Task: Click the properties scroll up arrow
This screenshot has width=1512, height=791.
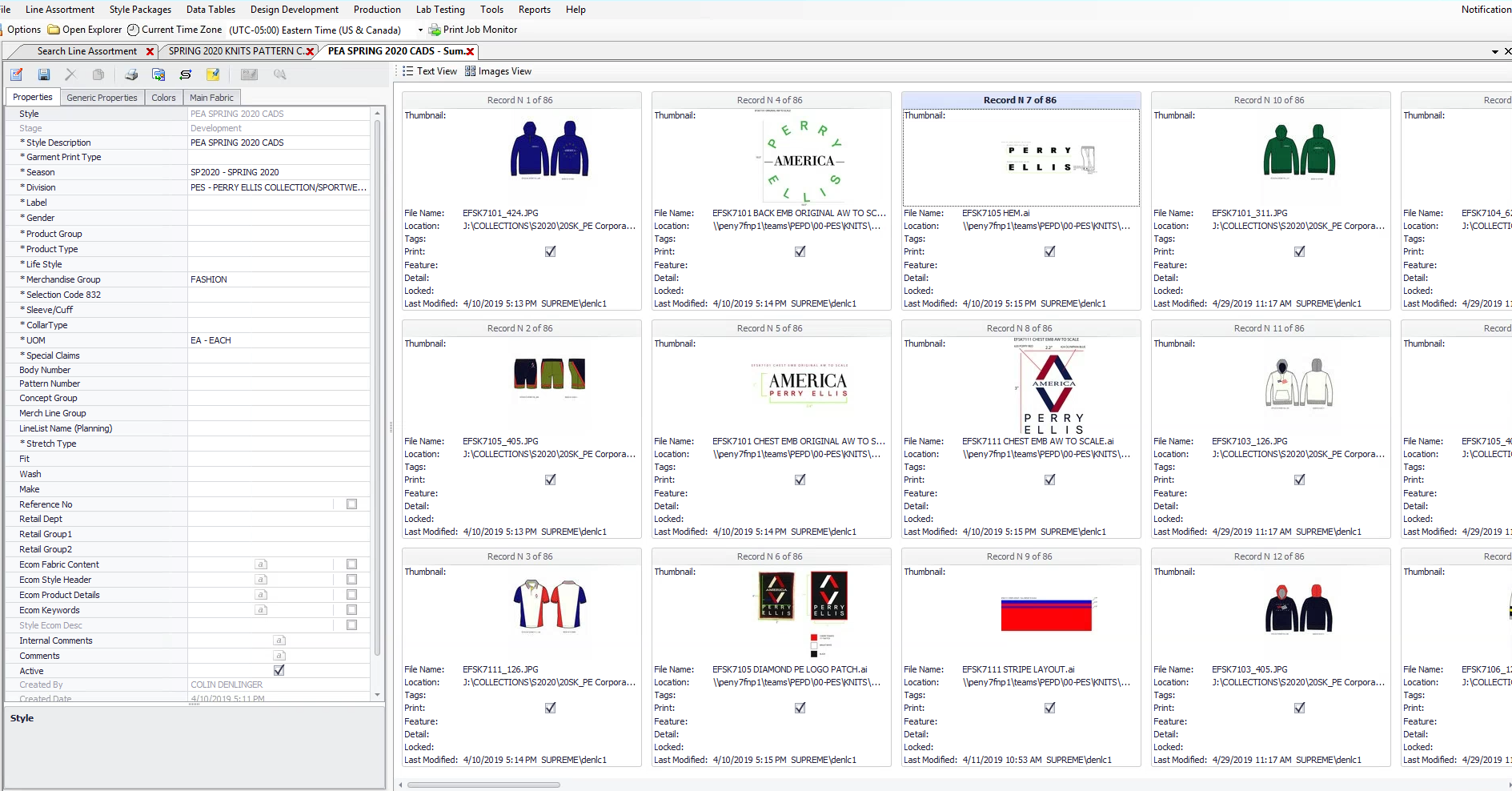Action: pyautogui.click(x=378, y=114)
